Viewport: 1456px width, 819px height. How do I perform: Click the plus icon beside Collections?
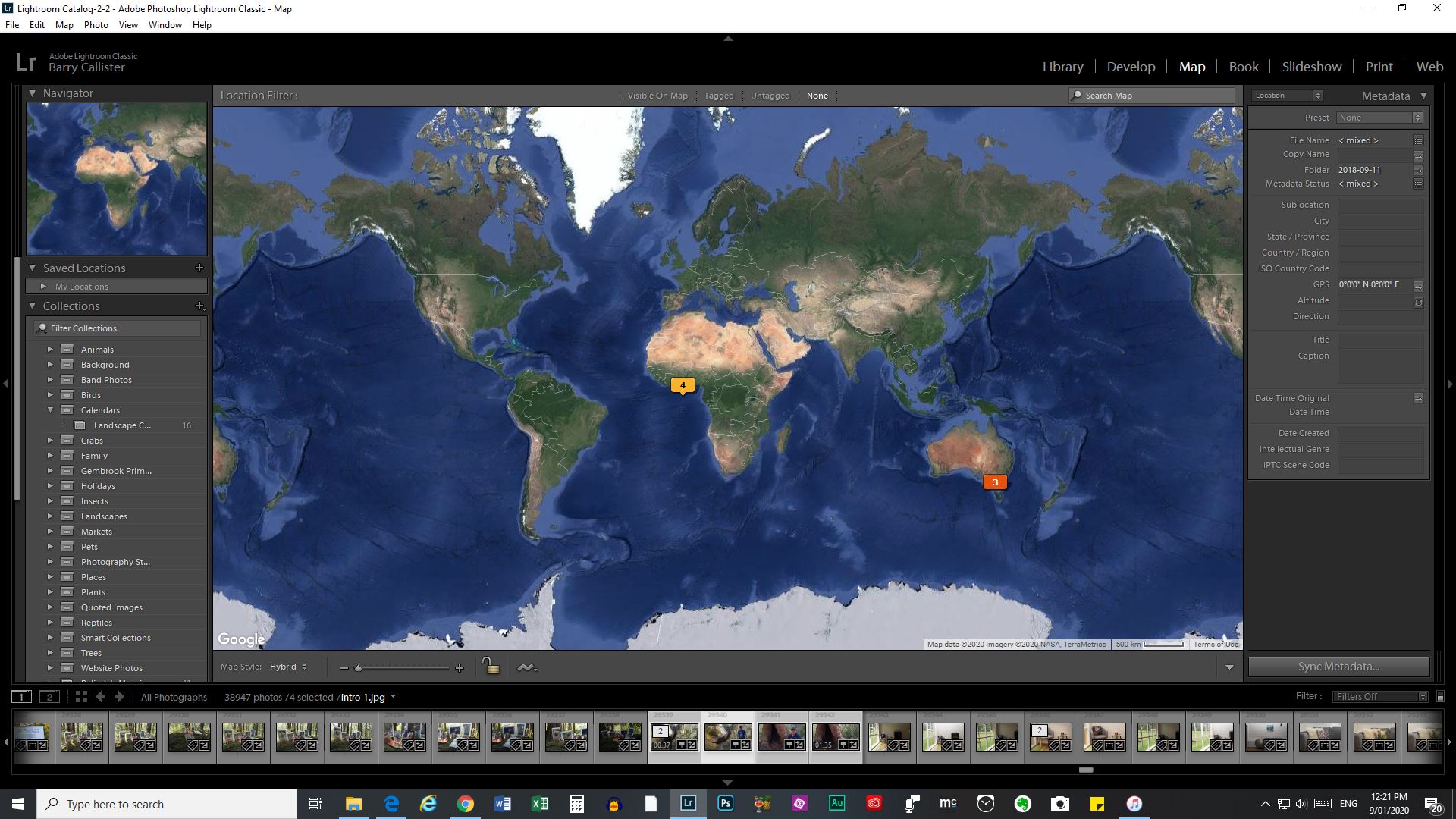pyautogui.click(x=199, y=306)
